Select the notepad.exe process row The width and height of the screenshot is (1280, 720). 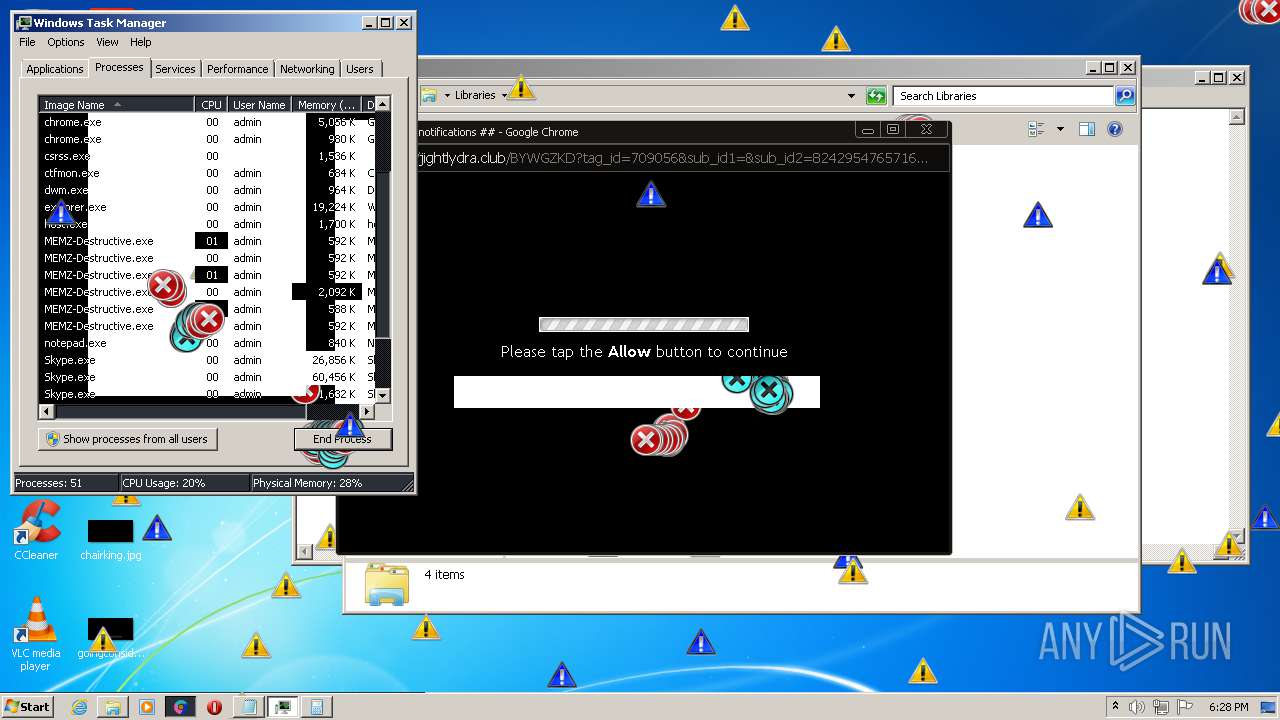(207, 343)
